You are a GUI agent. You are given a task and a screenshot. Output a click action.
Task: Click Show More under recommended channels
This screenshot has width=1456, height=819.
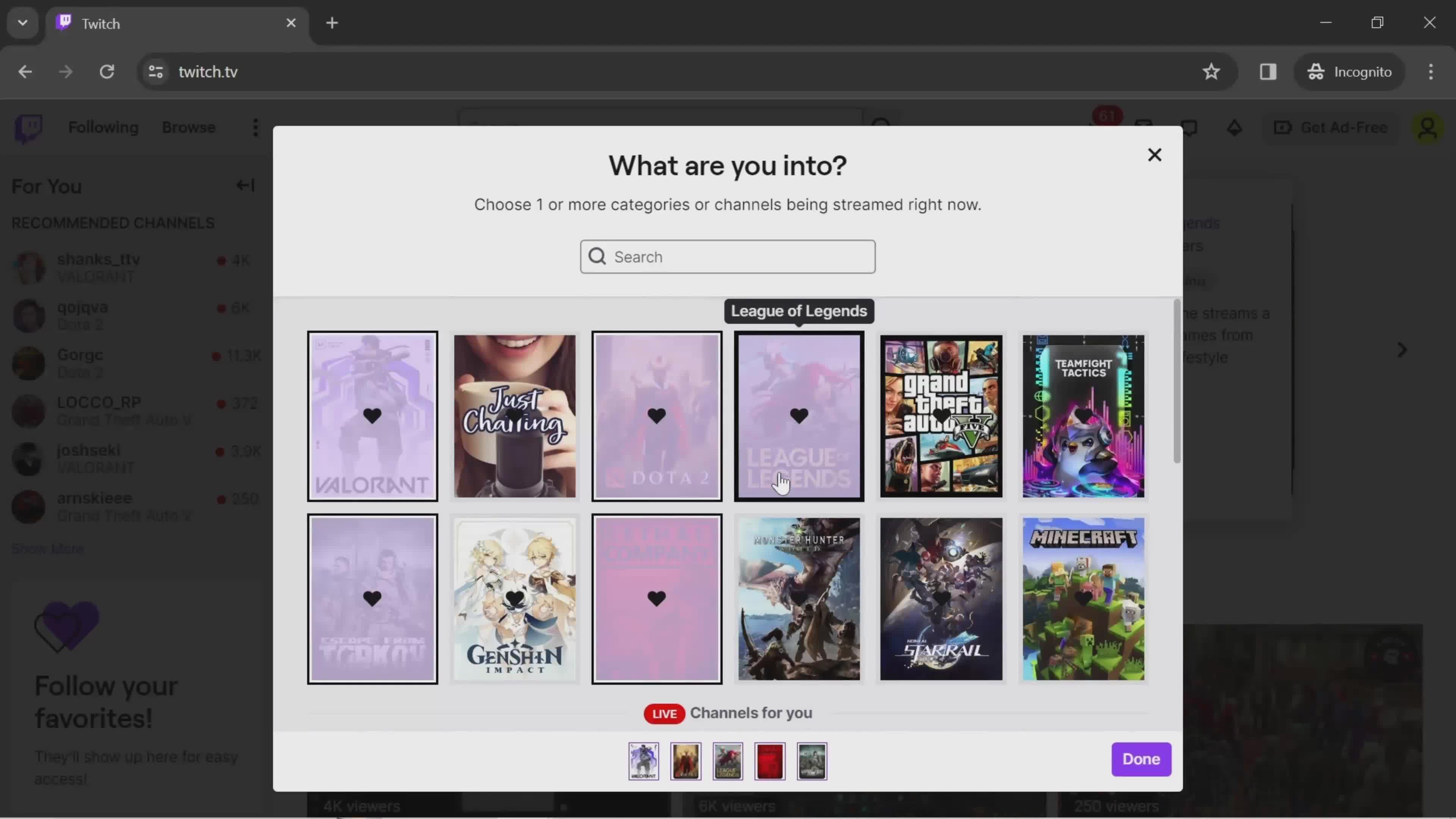47,548
